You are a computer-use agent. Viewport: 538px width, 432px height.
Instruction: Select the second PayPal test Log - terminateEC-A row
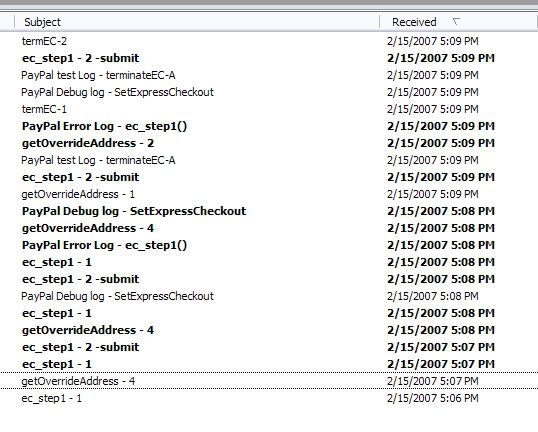point(269,160)
